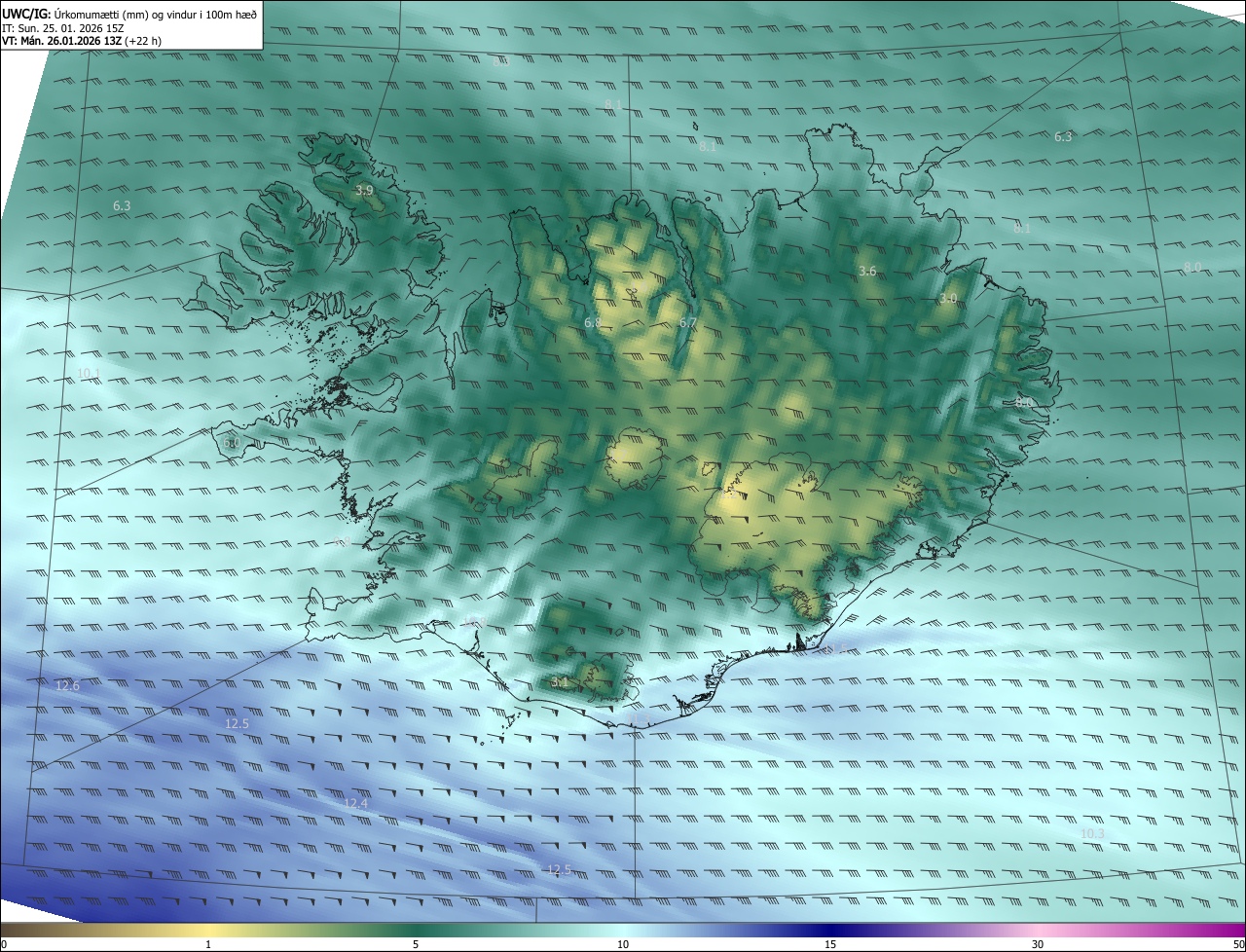Click the 3.0 value label
The height and width of the screenshot is (952, 1246).
[948, 299]
